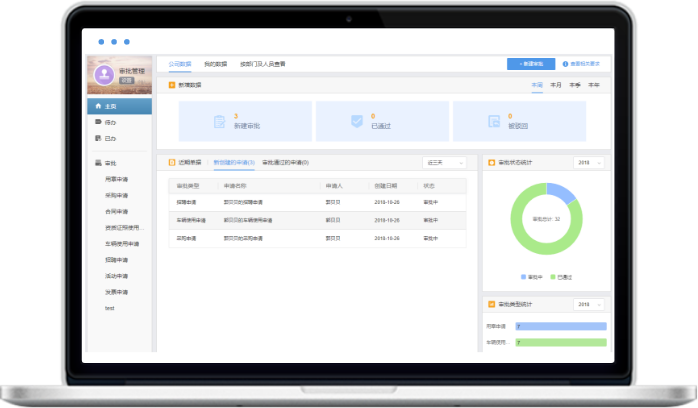698x408 pixels.
Task: Sort by the 审批类型 column header
Action: (x=188, y=186)
